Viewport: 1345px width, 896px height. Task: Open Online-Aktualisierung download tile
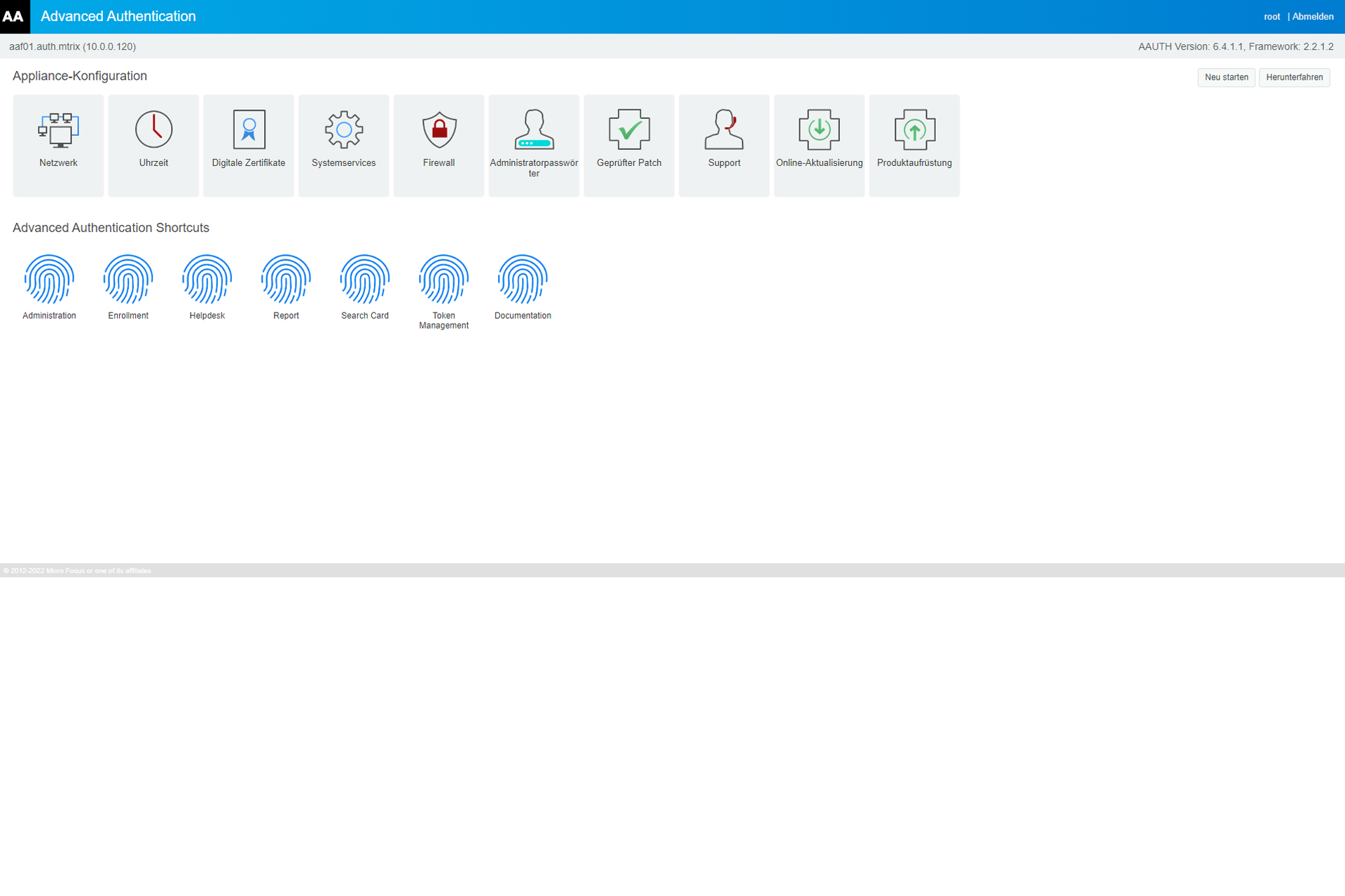tap(820, 145)
